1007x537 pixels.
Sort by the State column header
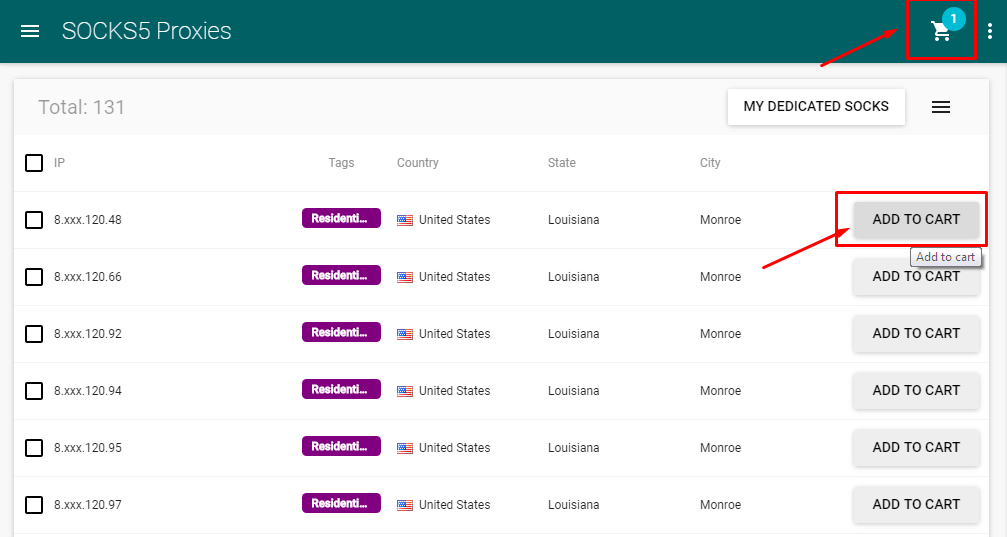[561, 163]
